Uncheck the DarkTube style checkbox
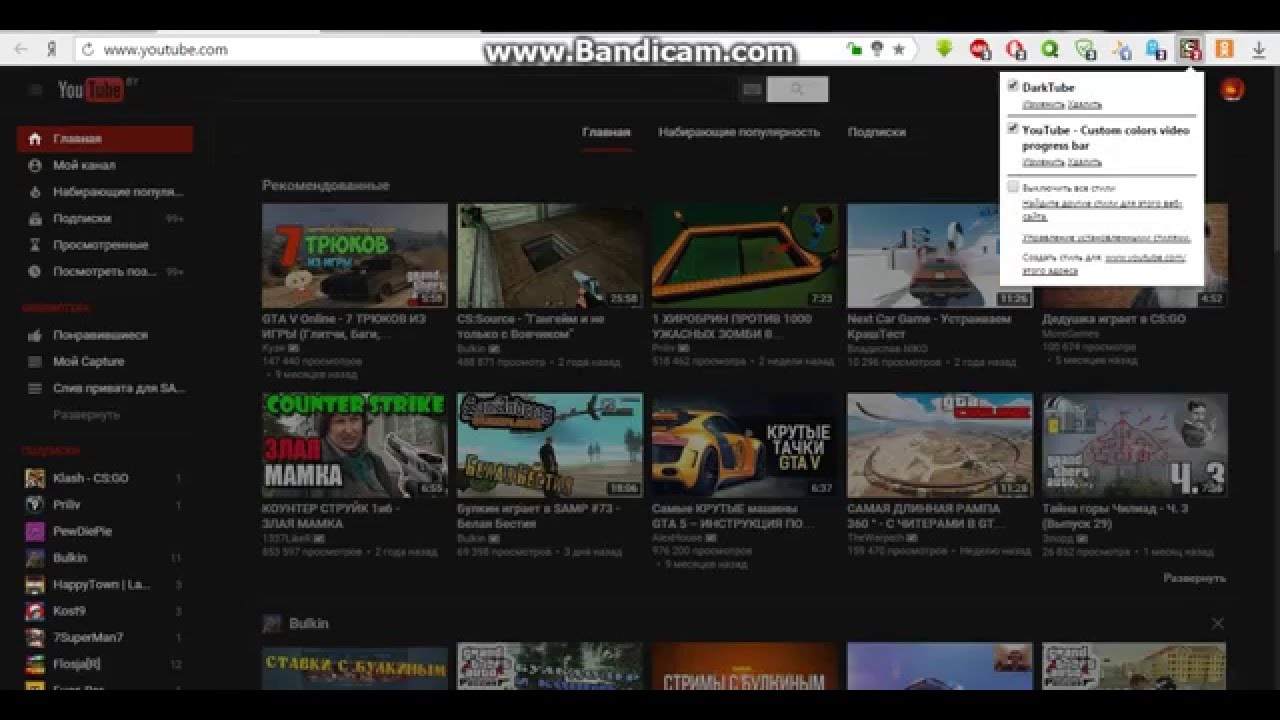 (x=1013, y=86)
